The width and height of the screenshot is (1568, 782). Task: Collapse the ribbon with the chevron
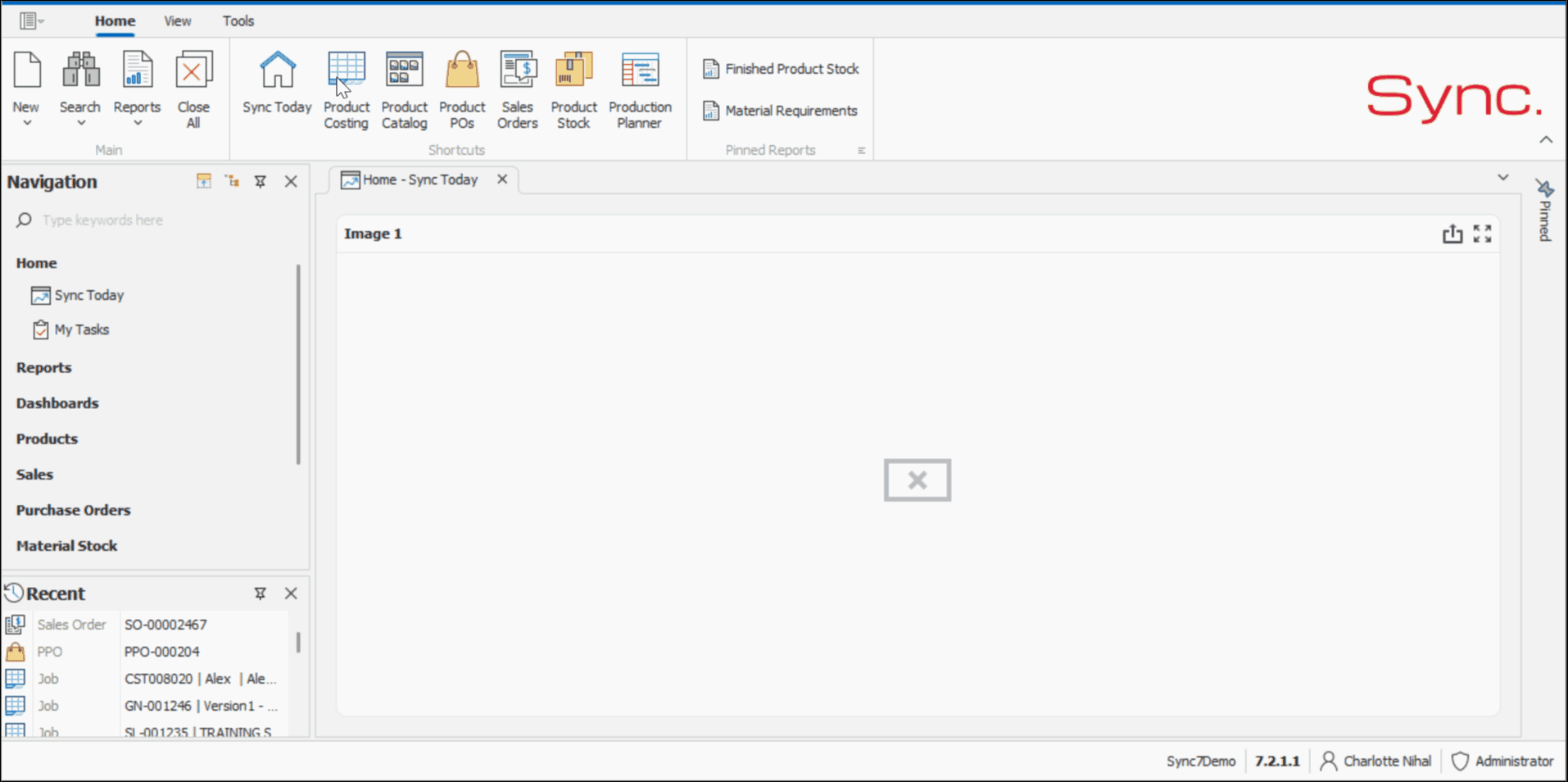(1546, 139)
